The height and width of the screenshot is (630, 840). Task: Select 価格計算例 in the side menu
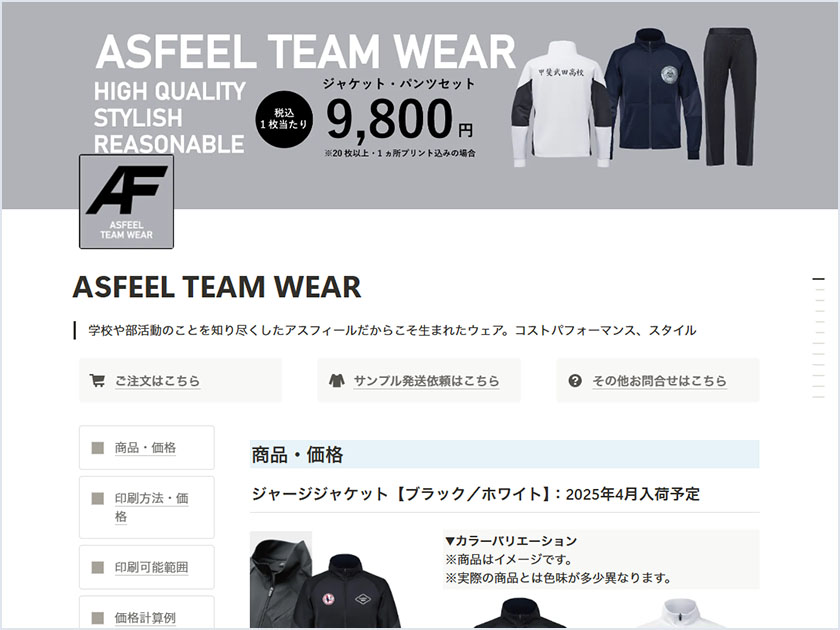click(147, 613)
